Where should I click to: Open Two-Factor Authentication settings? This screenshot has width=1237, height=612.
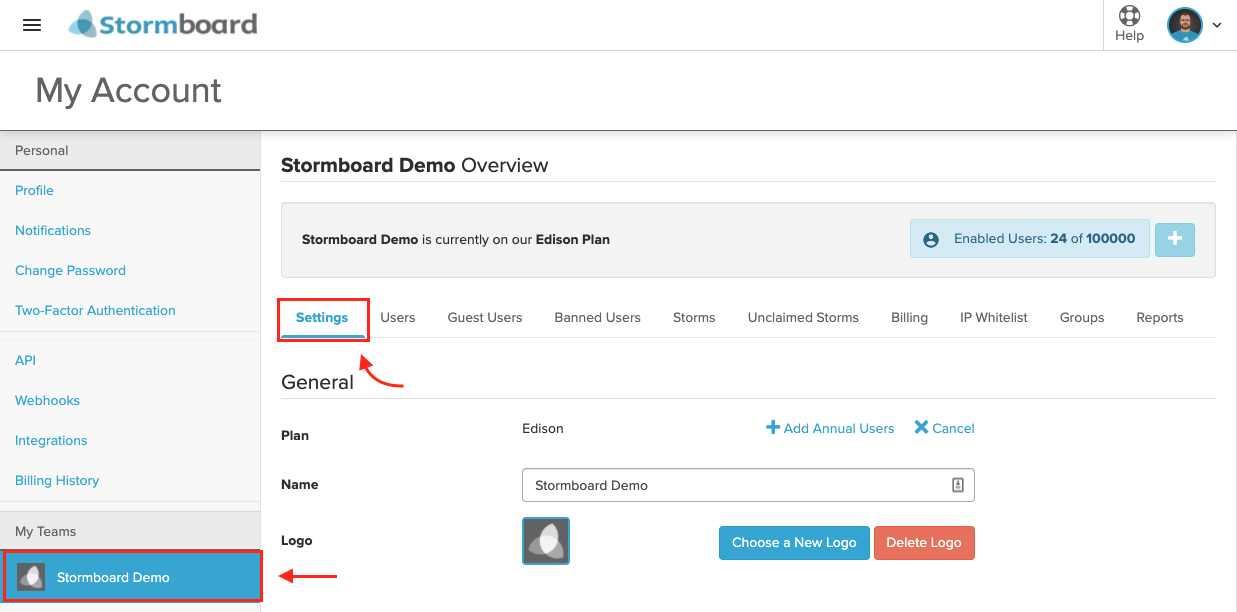[x=95, y=310]
